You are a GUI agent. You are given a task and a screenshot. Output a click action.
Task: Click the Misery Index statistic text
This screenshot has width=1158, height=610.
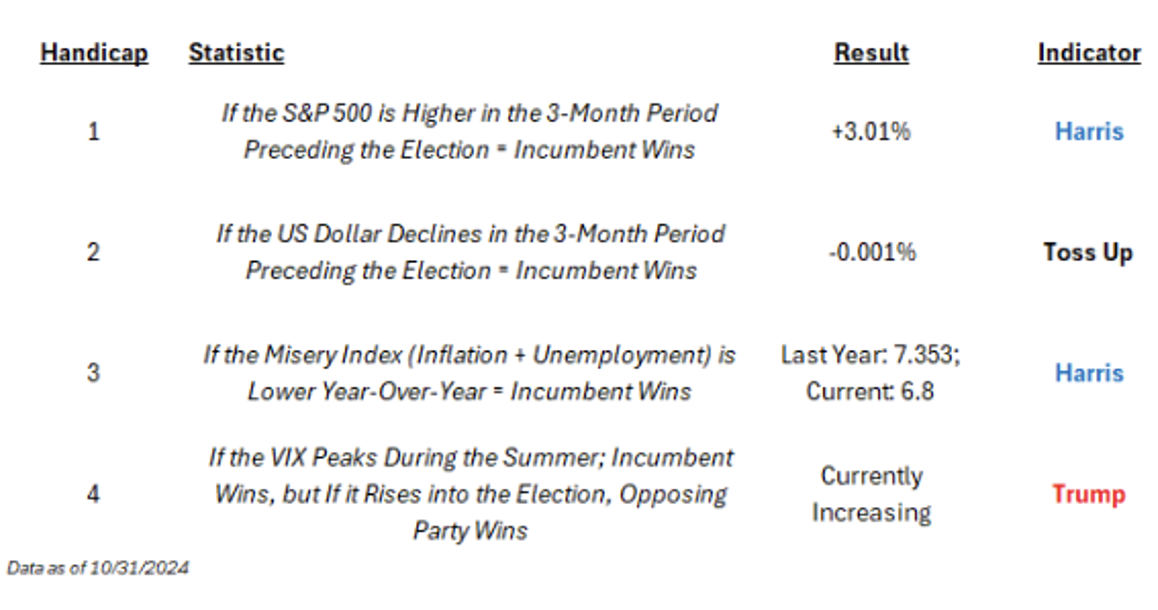470,373
